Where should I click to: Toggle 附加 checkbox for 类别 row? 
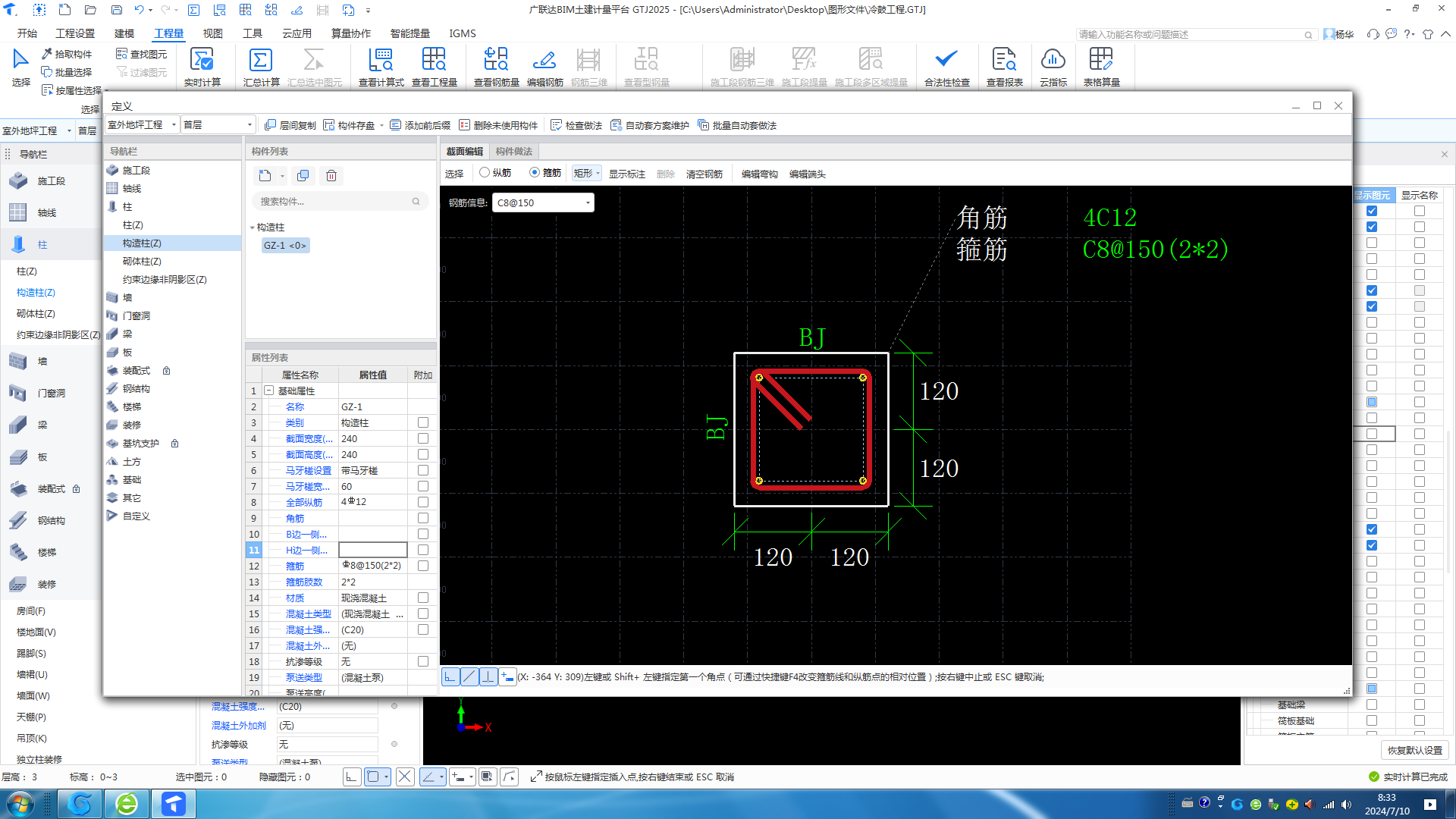pos(423,422)
